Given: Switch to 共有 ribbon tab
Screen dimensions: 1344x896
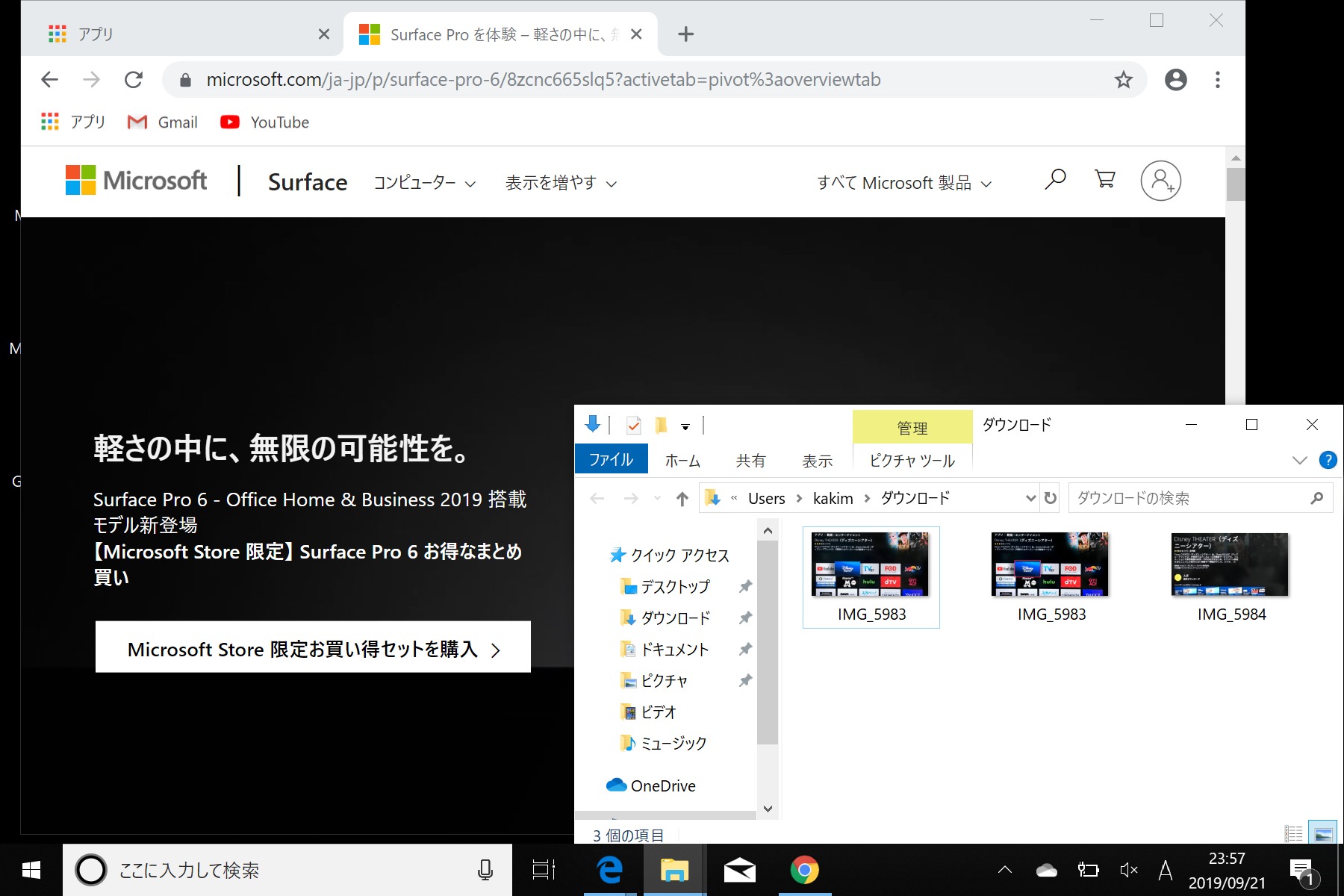Looking at the screenshot, I should (750, 461).
